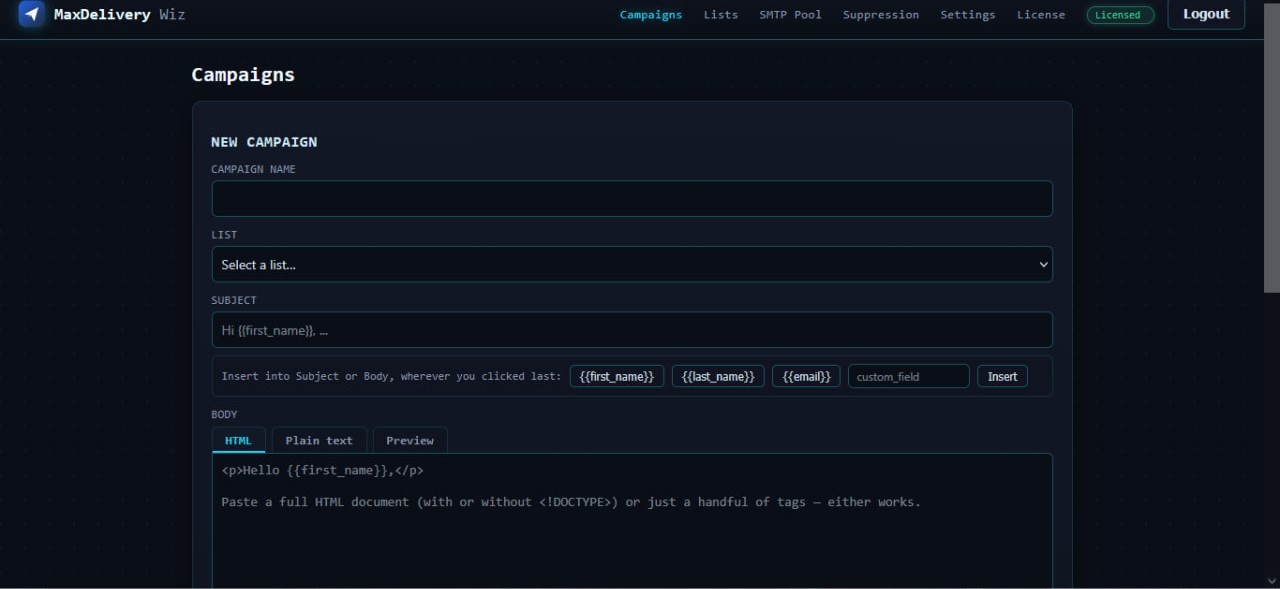This screenshot has height=589, width=1280.
Task: Expand the Select a list dropdown
Action: pyautogui.click(x=632, y=265)
